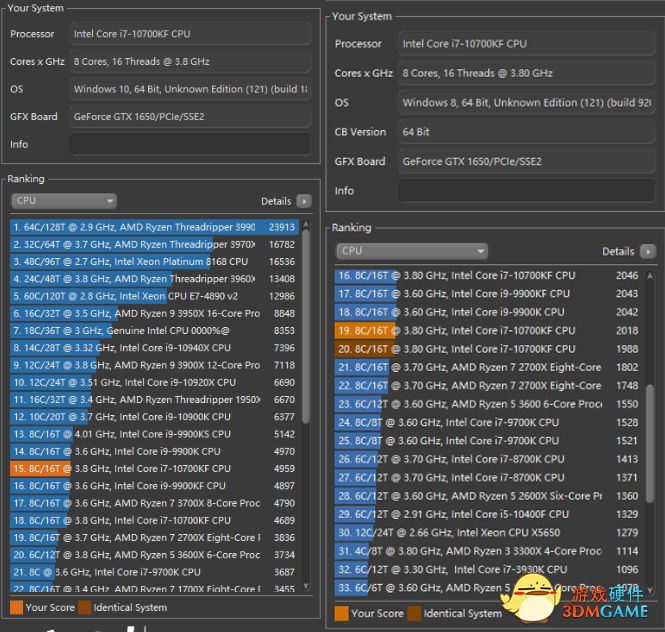Click right panel Windows 8 OS field
665x632 pixels.
526,103
